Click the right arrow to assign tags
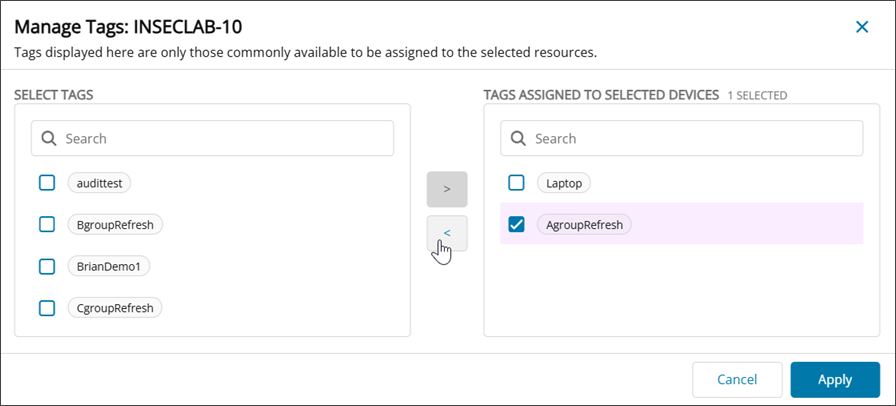This screenshot has width=896, height=406. coord(447,189)
